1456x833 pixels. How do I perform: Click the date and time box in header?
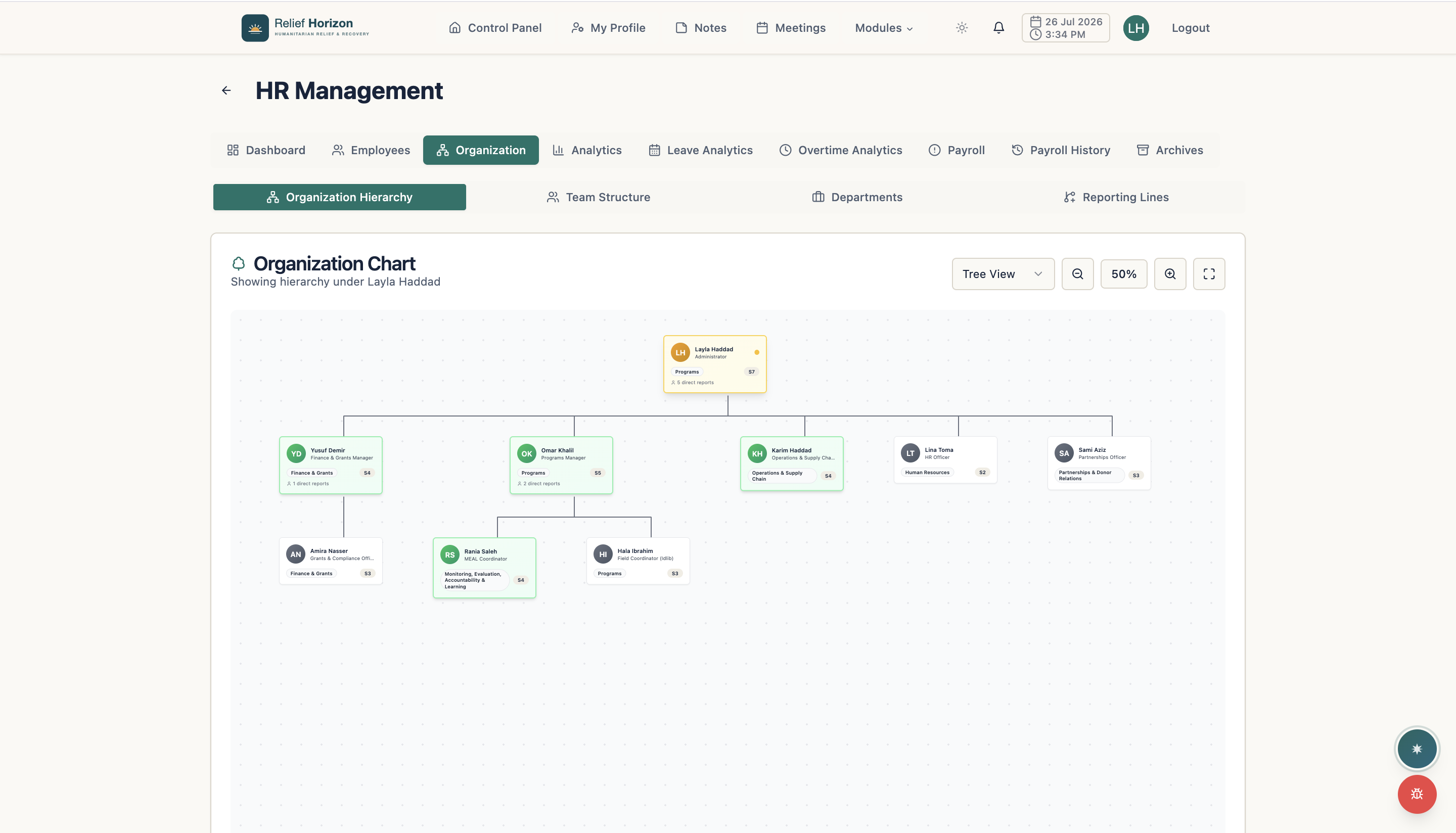coord(1065,28)
